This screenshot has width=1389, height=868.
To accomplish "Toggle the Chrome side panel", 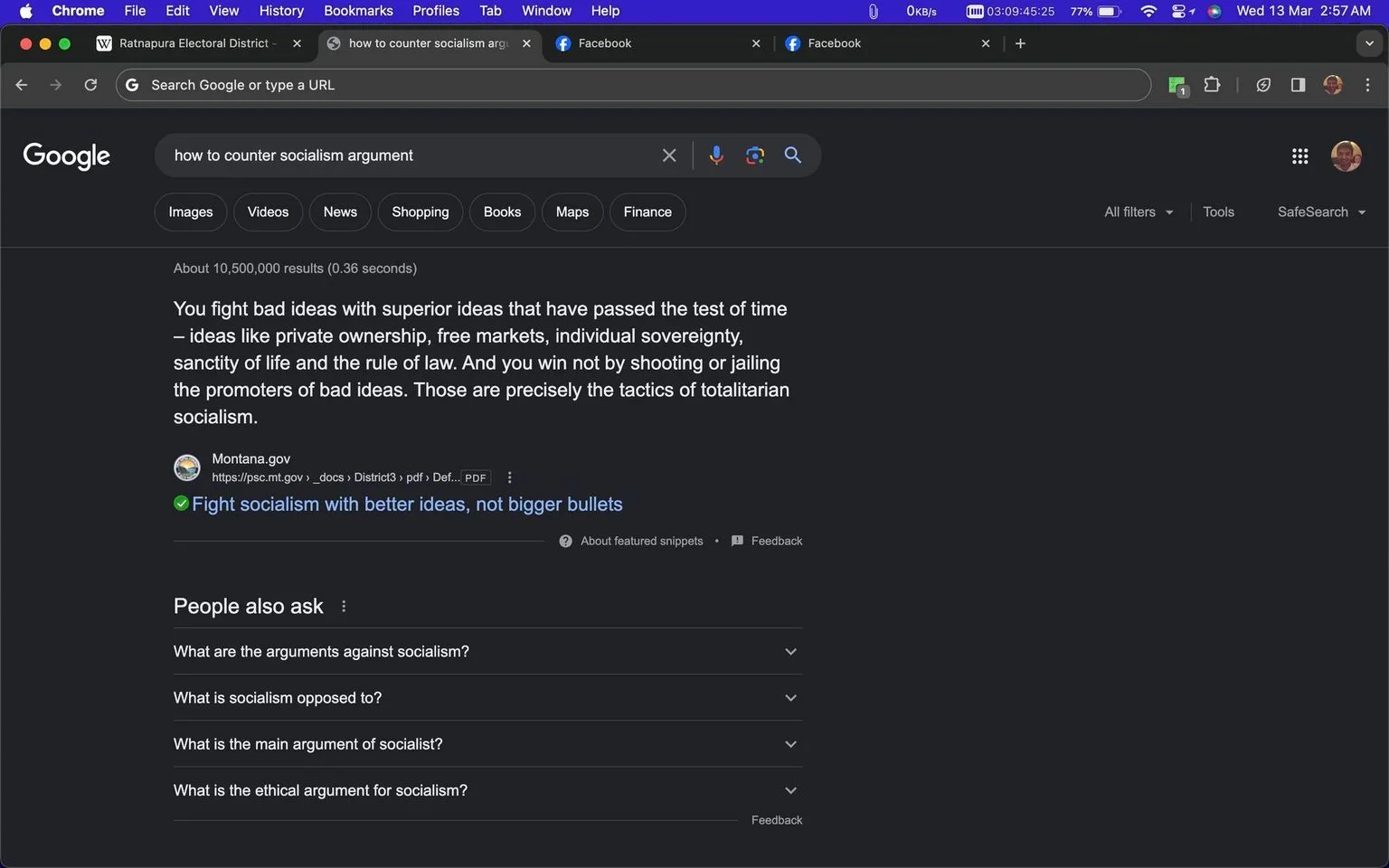I will [1298, 85].
